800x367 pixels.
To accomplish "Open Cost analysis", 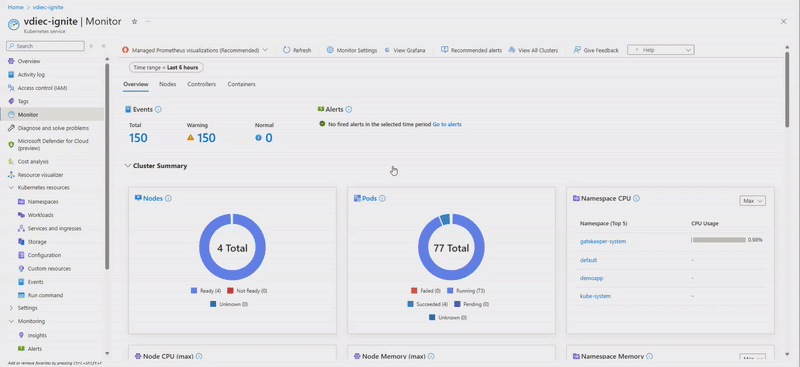I will click(33, 161).
